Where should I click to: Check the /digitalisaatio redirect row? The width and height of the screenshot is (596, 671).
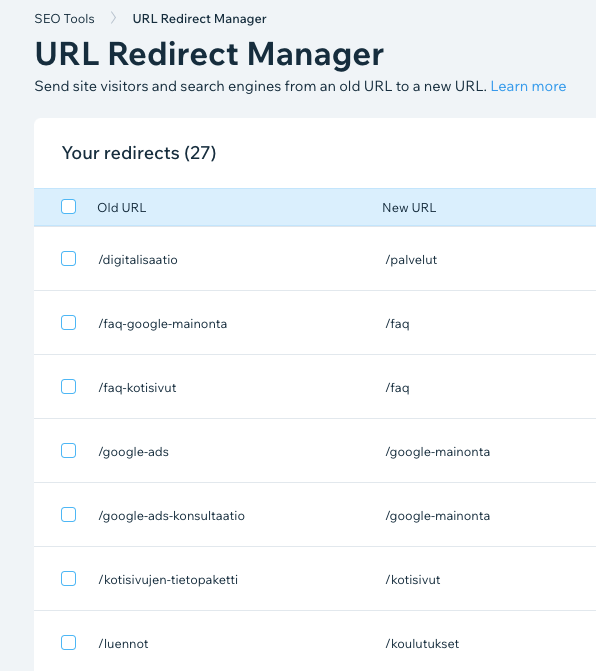[x=68, y=259]
